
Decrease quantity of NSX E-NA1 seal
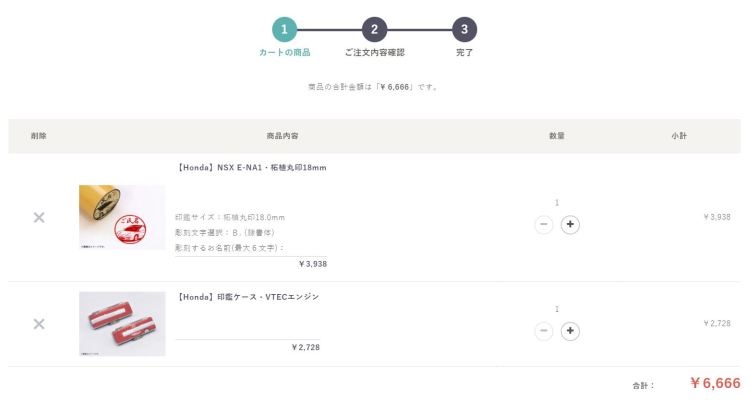(x=544, y=225)
